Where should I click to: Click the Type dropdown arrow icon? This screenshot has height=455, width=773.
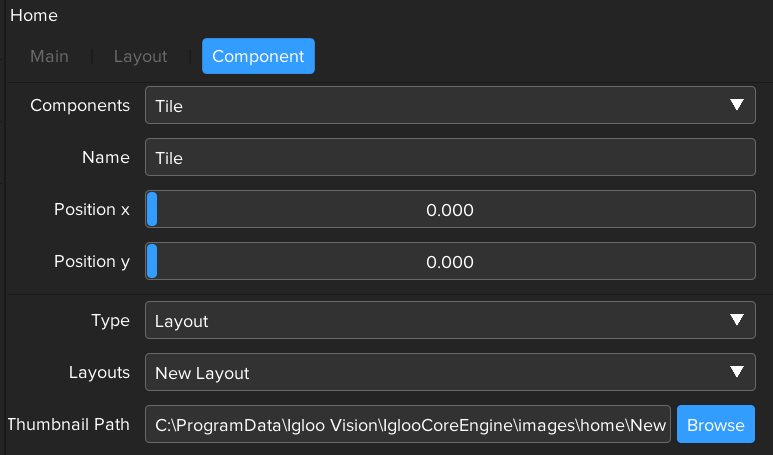737,321
